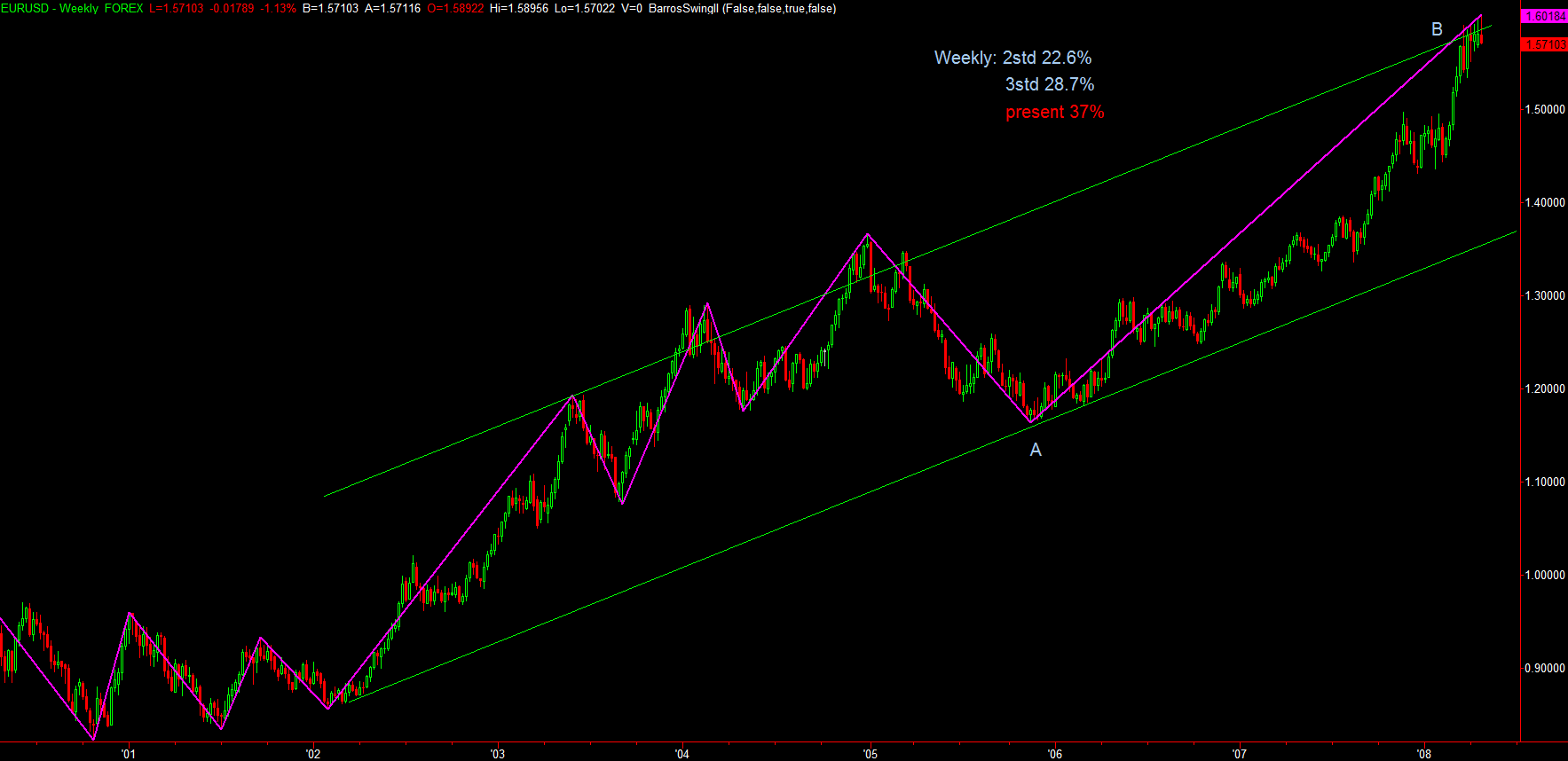Viewport: 1568px width, 761px height.
Task: Select the '3std 28.7%' annotation
Action: pos(1049,84)
